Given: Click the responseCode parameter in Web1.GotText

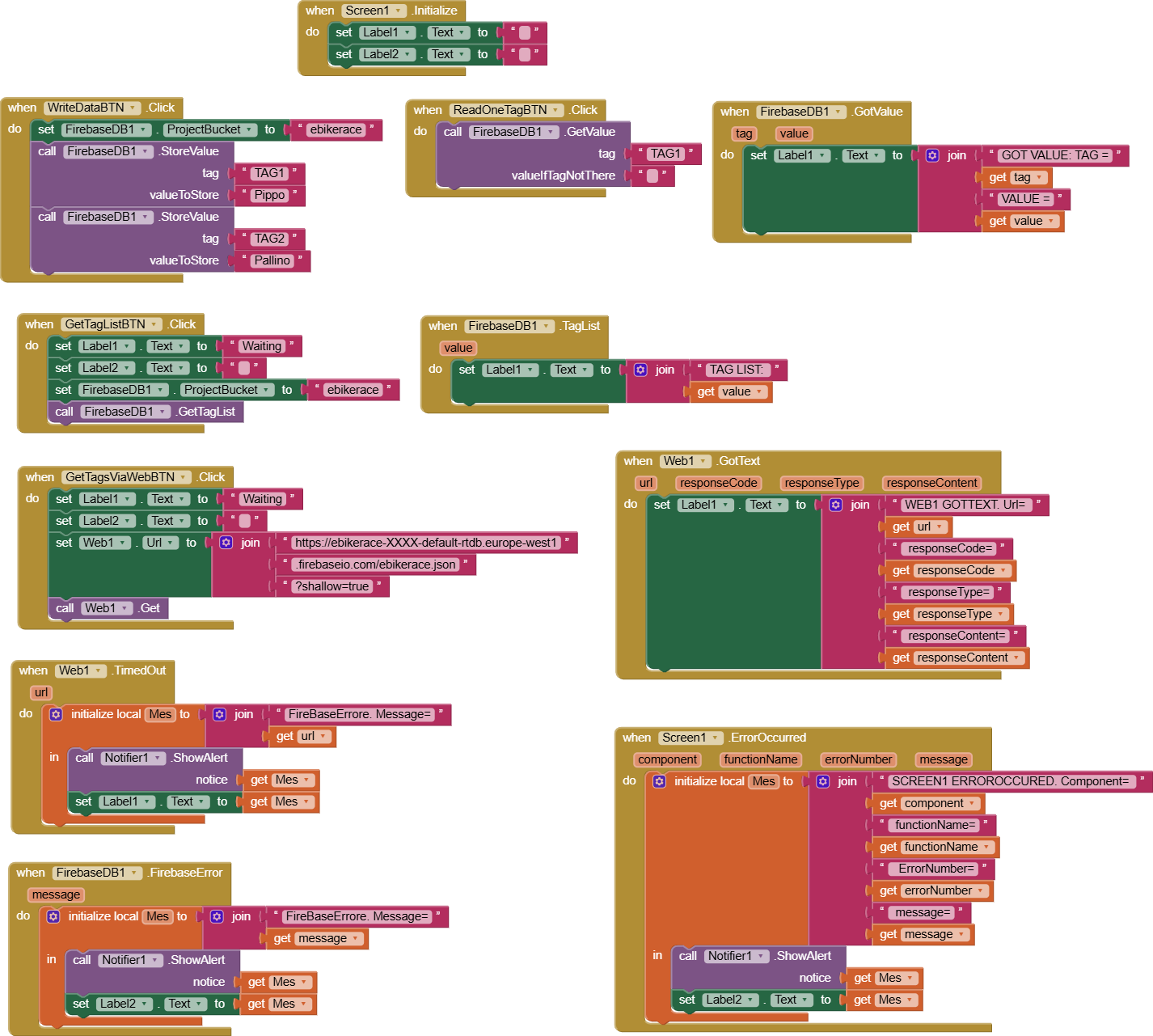Looking at the screenshot, I should [718, 483].
